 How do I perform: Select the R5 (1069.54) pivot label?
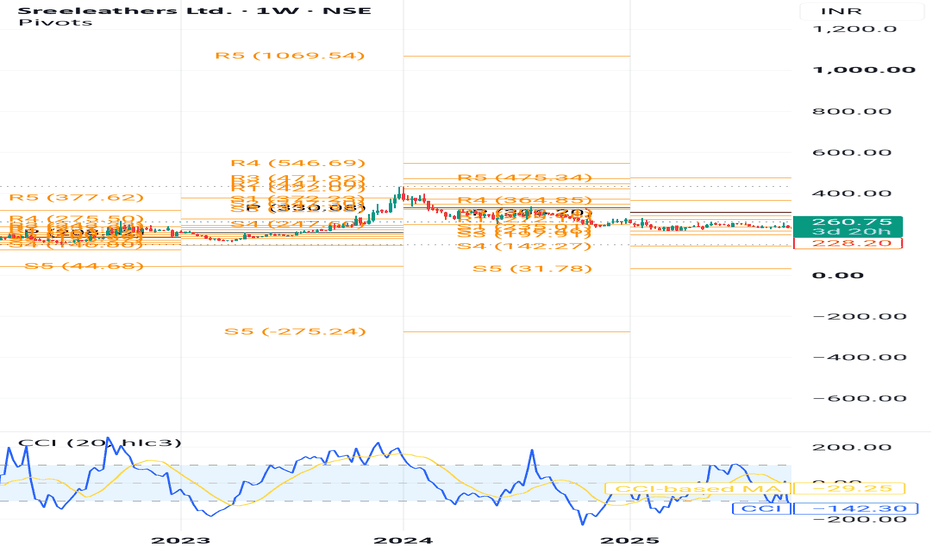coord(290,55)
